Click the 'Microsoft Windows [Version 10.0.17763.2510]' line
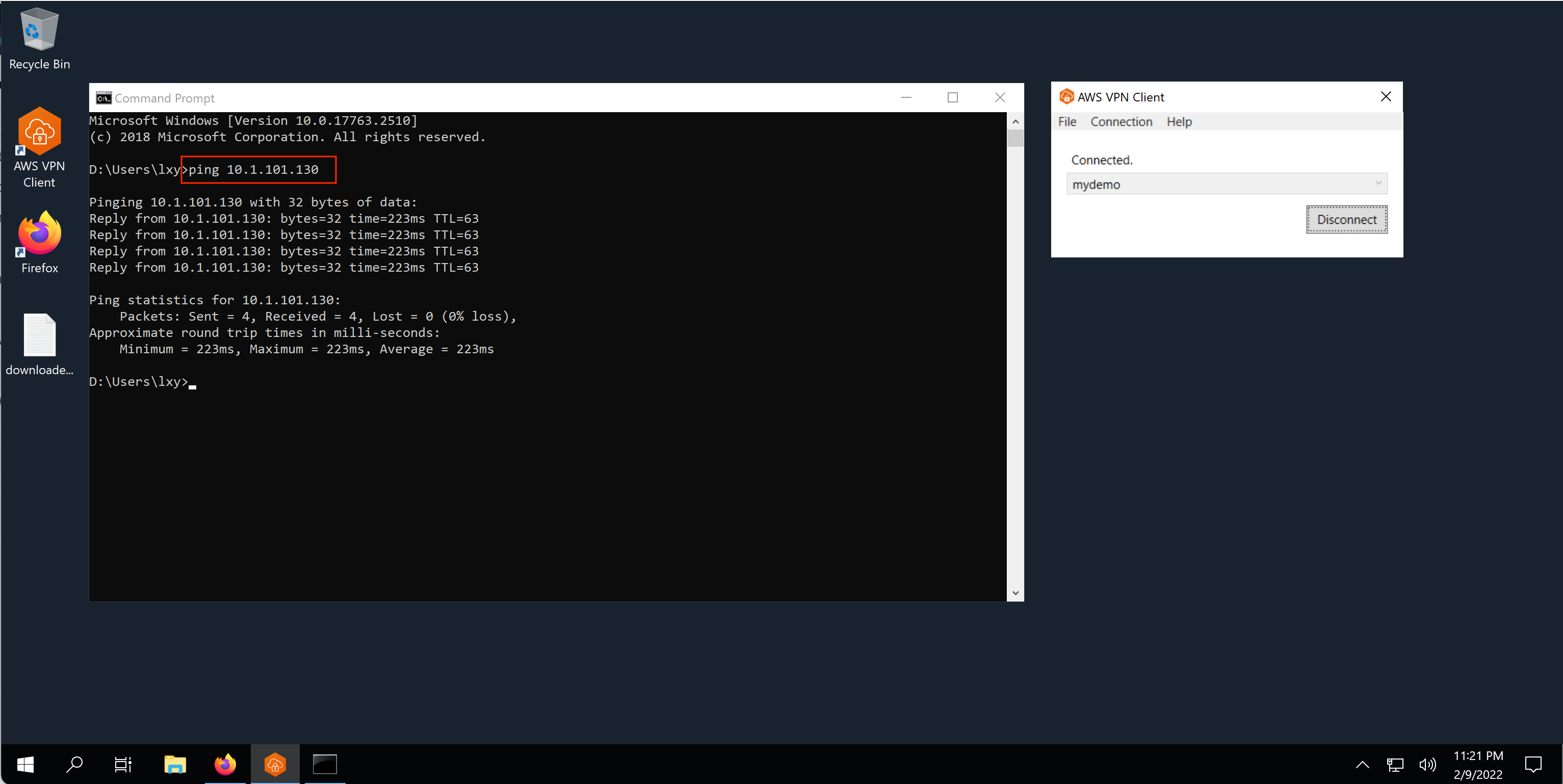 click(253, 120)
